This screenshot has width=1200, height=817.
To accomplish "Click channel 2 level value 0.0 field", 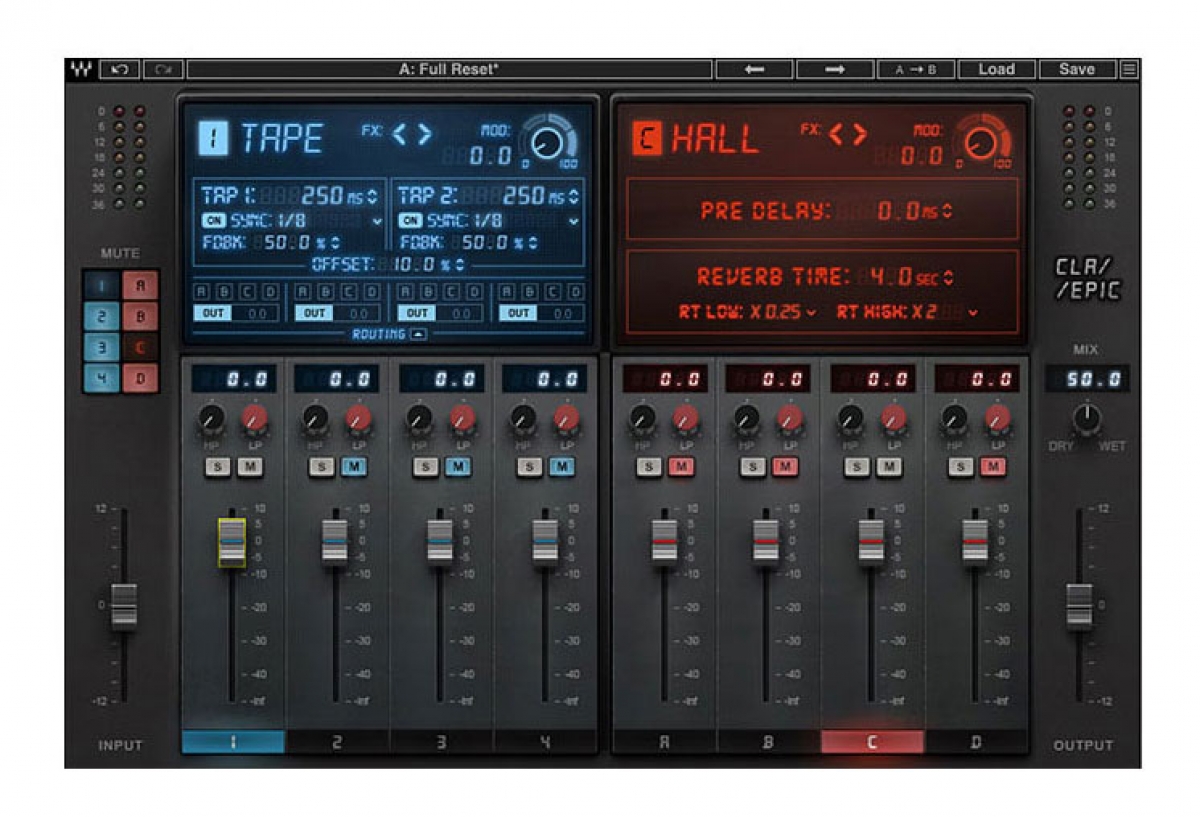I will 337,380.
